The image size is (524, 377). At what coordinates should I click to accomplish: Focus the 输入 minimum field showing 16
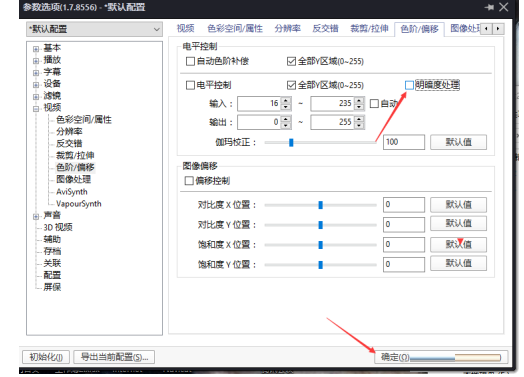[259, 104]
